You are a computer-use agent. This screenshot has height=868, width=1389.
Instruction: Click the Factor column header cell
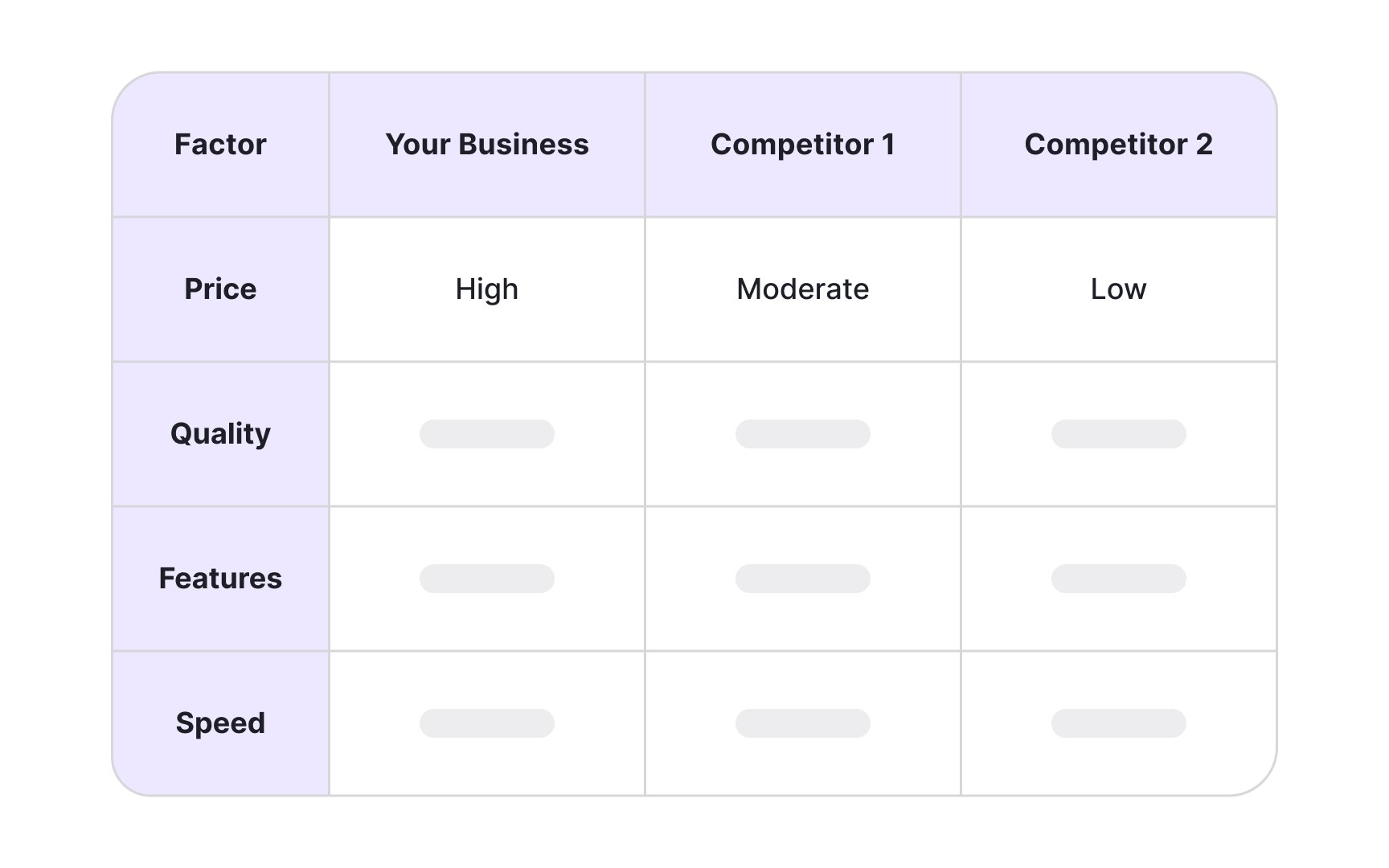(x=220, y=145)
